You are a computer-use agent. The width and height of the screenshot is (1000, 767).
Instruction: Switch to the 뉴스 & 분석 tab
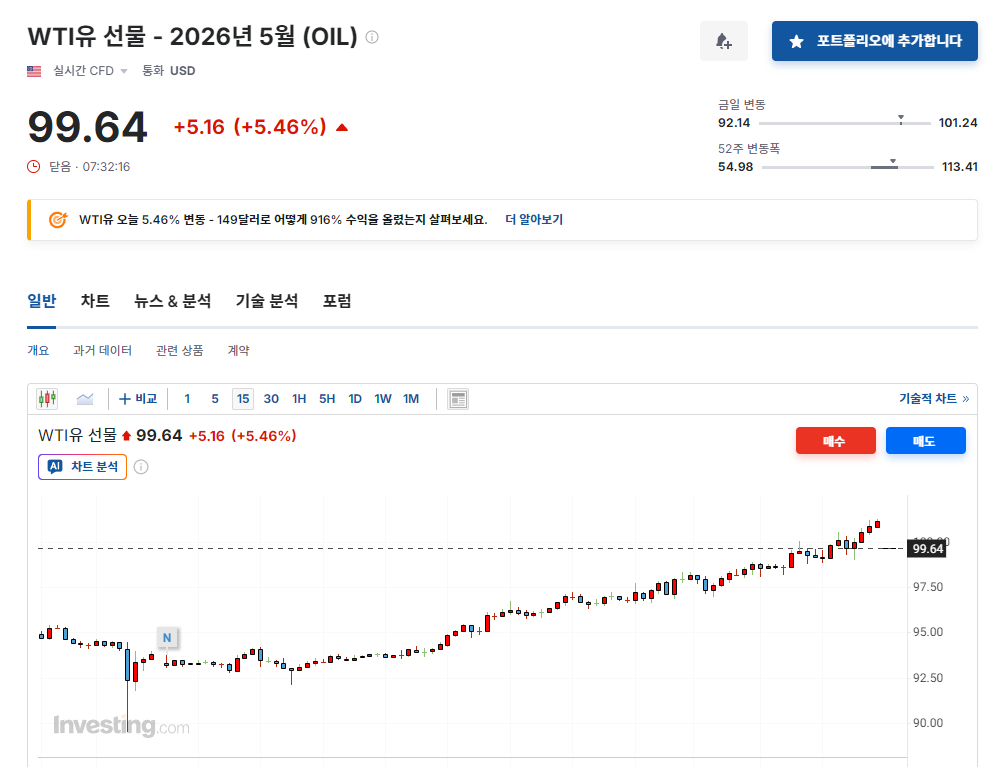[x=173, y=301]
